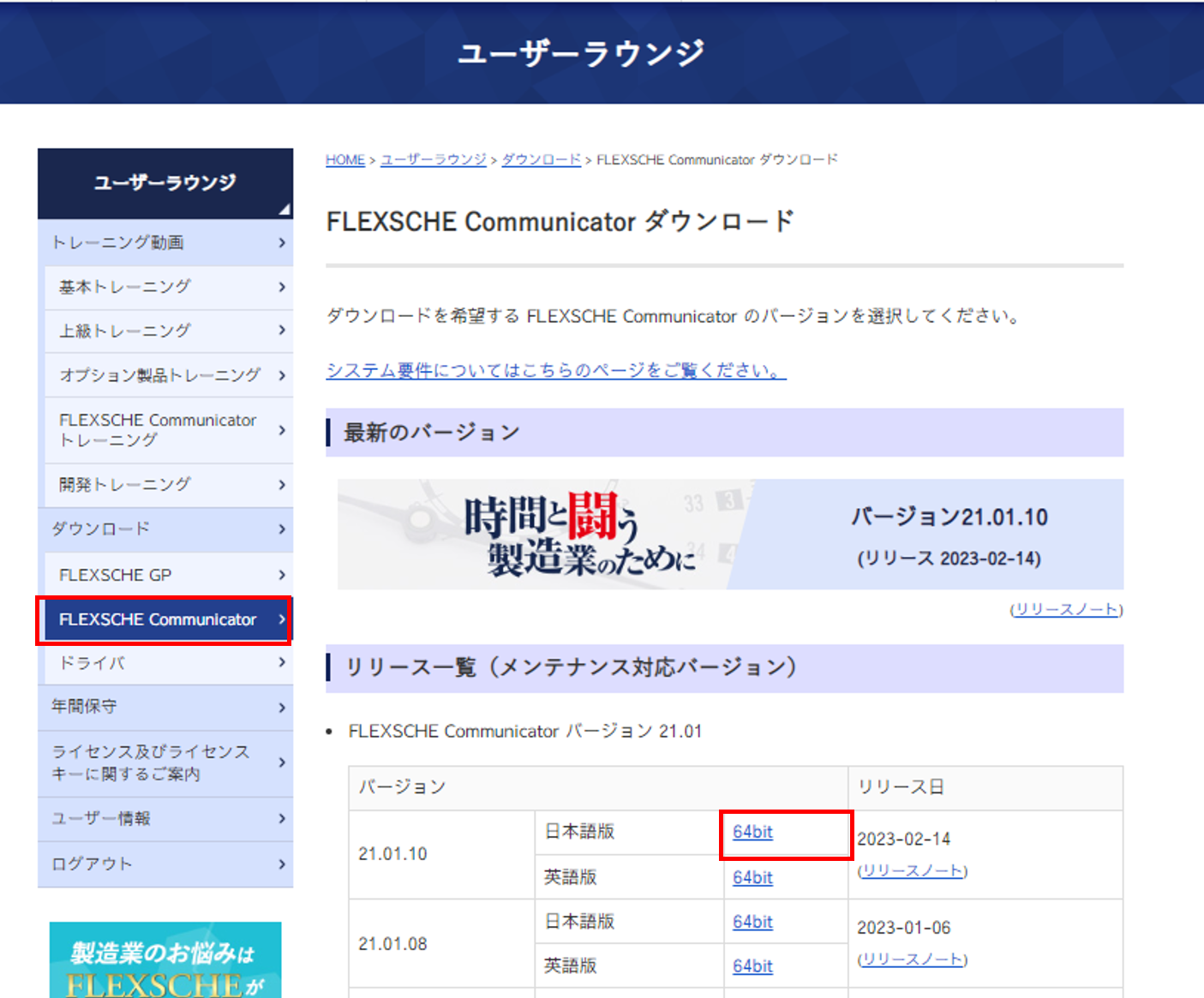Click the ダウンロード breadcrumb link
The width and height of the screenshot is (1204, 998).
541,160
